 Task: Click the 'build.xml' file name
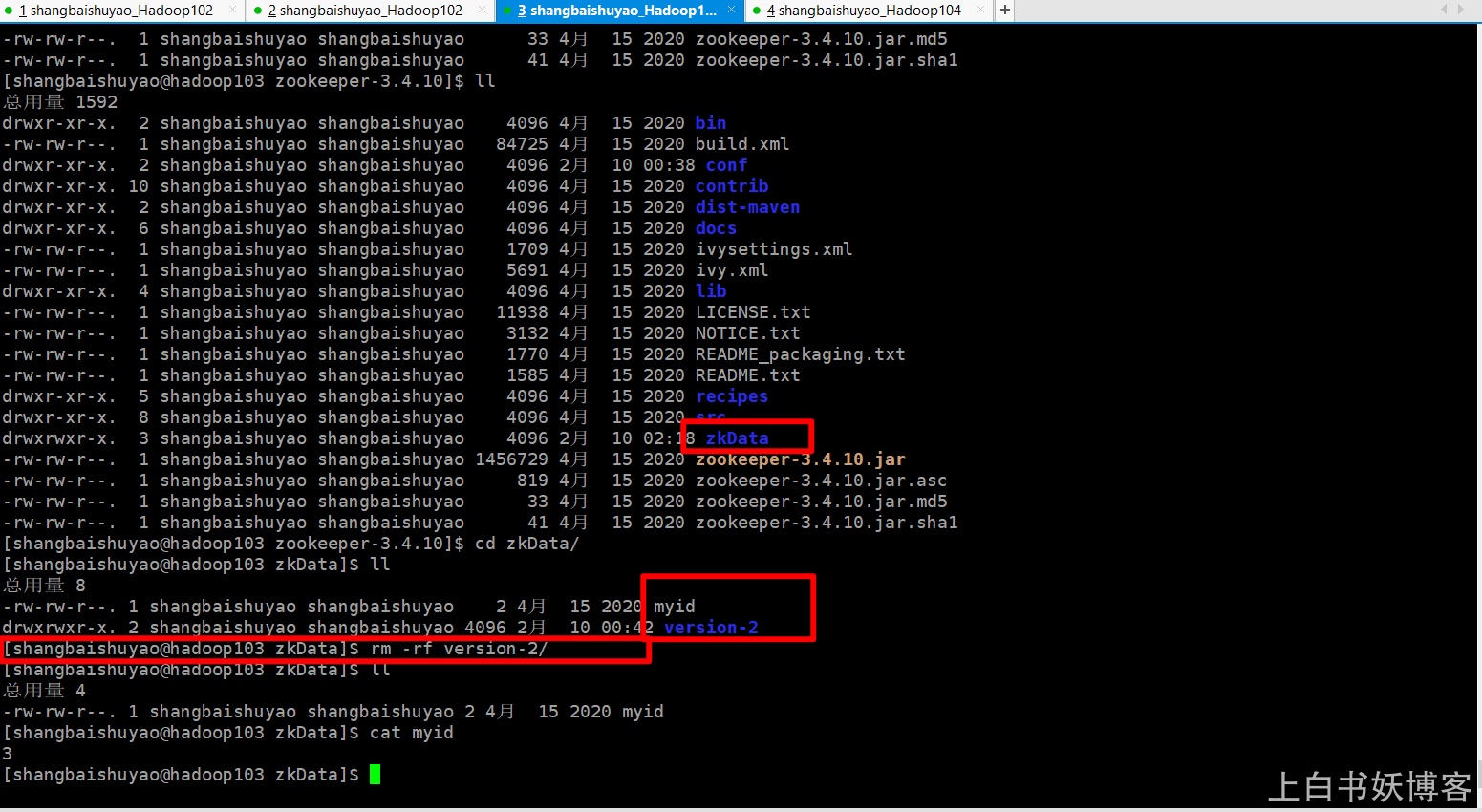pos(742,144)
